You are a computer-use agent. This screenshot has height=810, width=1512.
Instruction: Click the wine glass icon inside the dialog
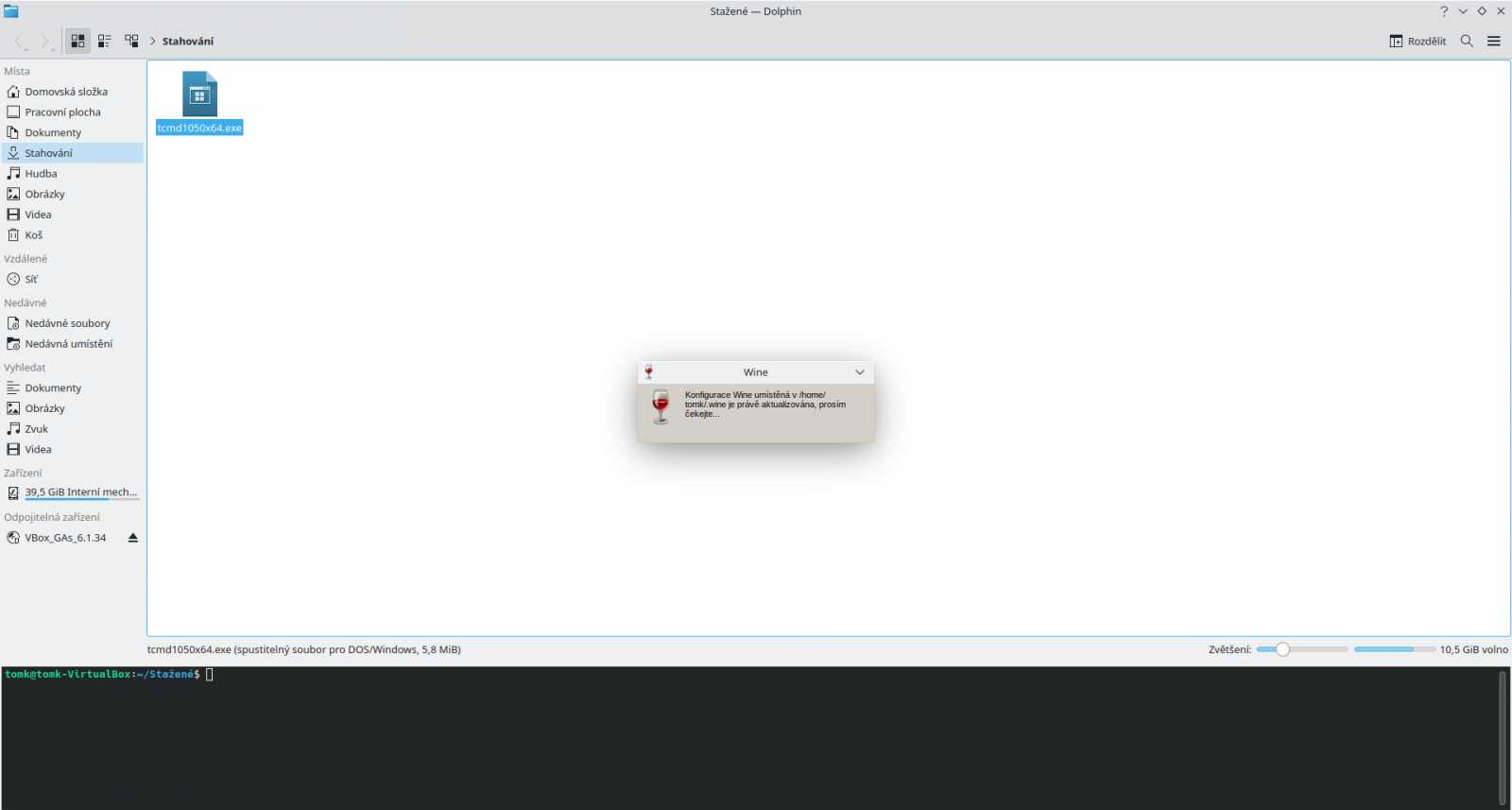pos(661,406)
